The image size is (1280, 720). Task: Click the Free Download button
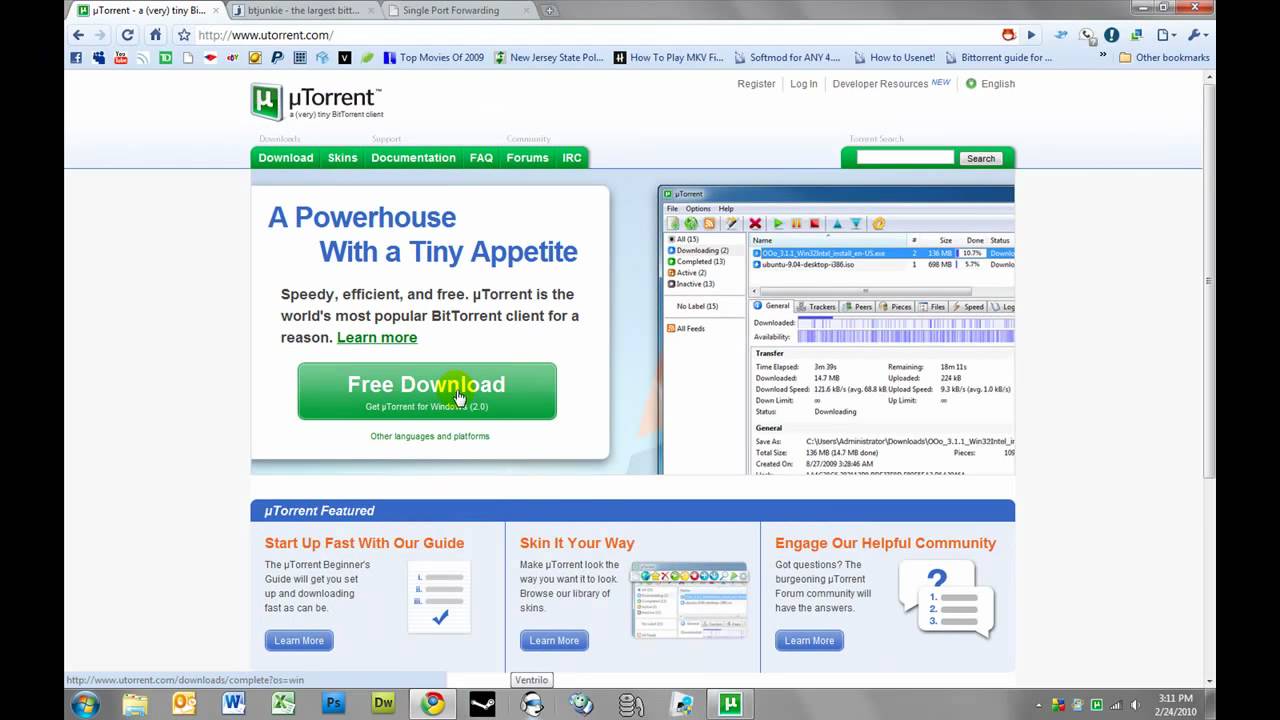tap(427, 391)
